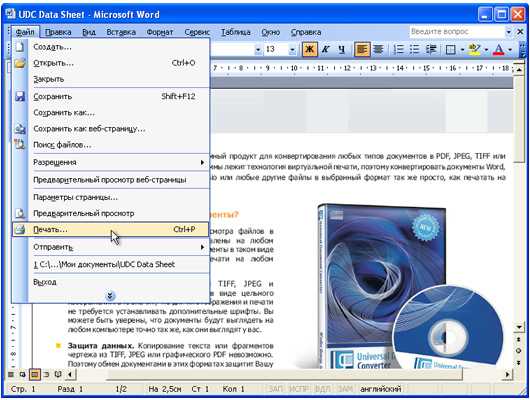Image resolution: width=530 pixels, height=400 pixels.
Task: Click the Введите вопрос help box
Action: (457, 32)
